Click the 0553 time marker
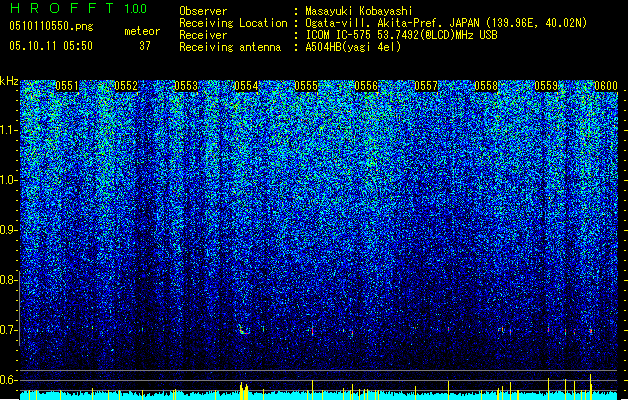Image resolution: width=629 pixels, height=400 pixels. (x=186, y=86)
